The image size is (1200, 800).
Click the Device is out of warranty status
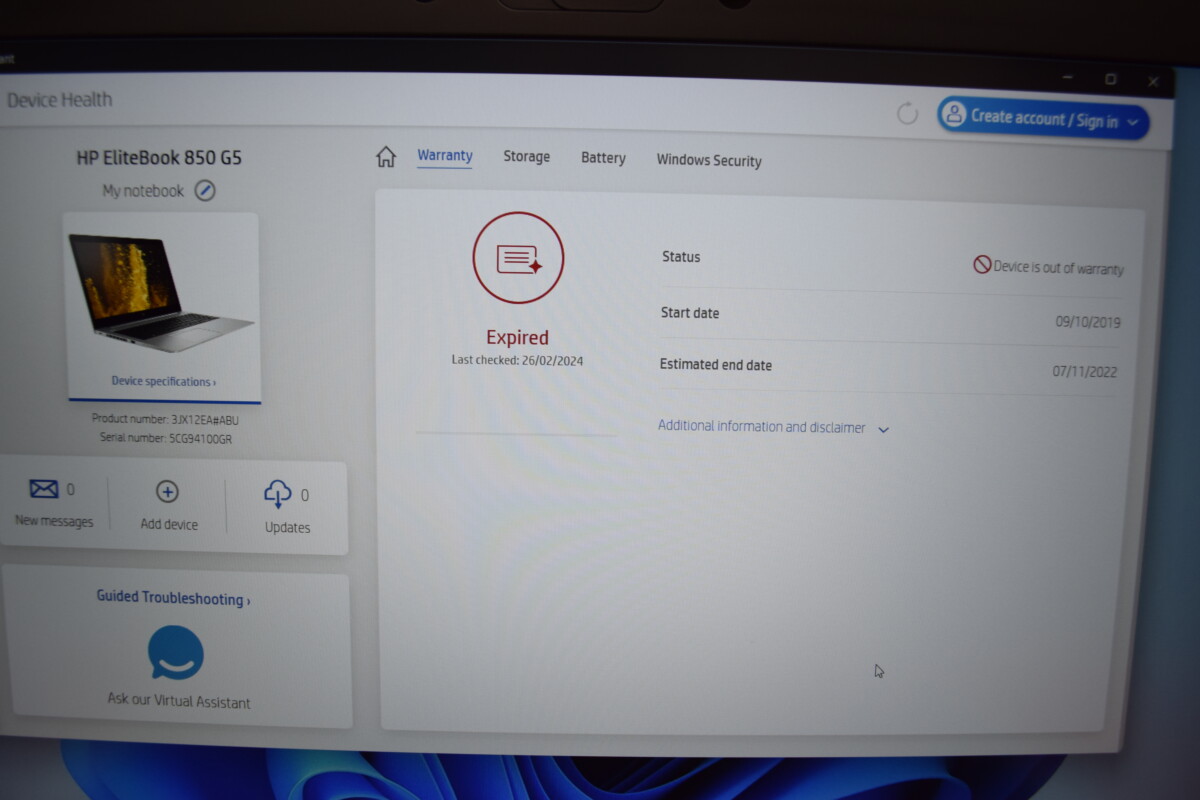1048,267
